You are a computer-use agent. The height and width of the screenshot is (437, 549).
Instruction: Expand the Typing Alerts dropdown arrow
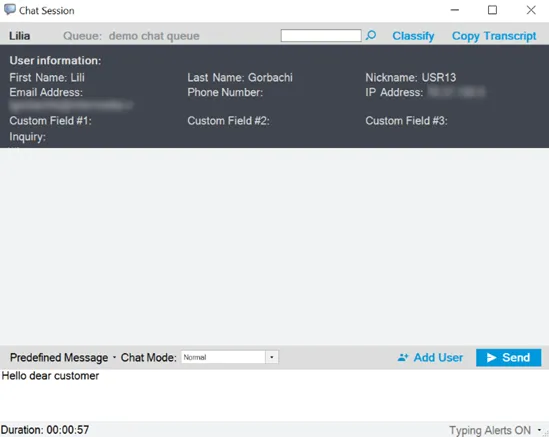tap(539, 430)
